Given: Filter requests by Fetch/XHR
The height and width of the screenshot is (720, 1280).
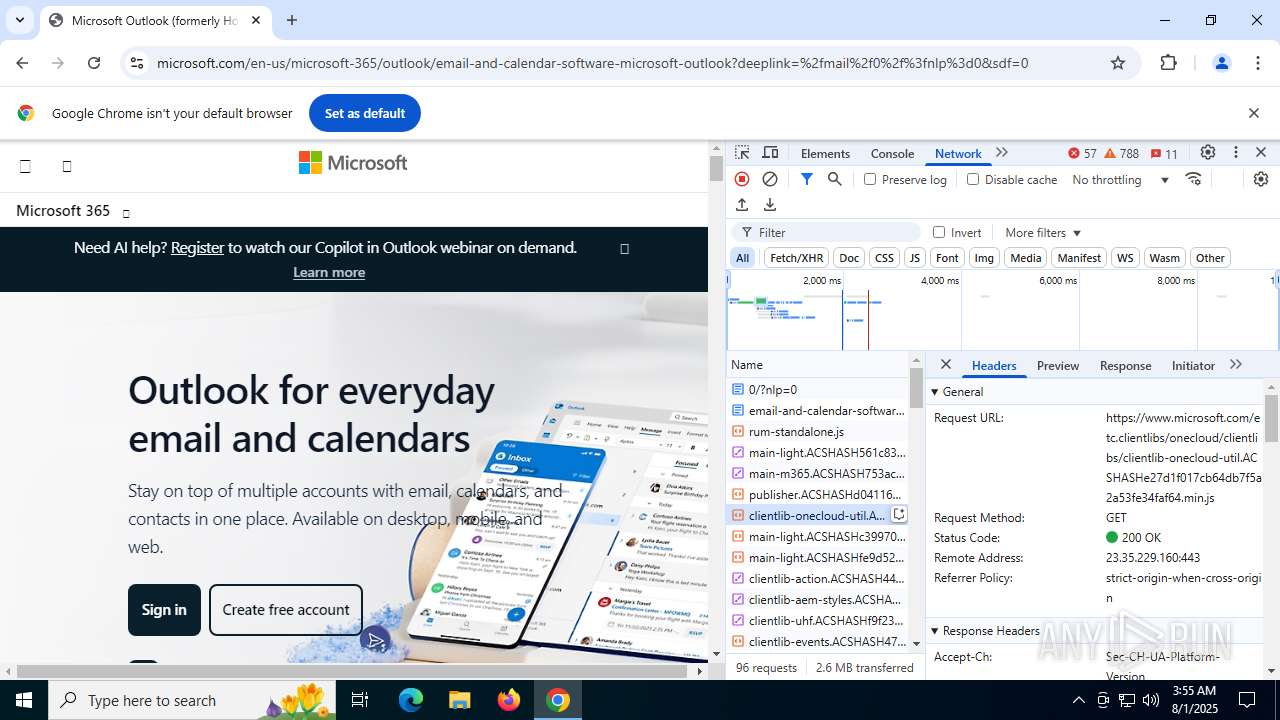Looking at the screenshot, I should [x=796, y=258].
